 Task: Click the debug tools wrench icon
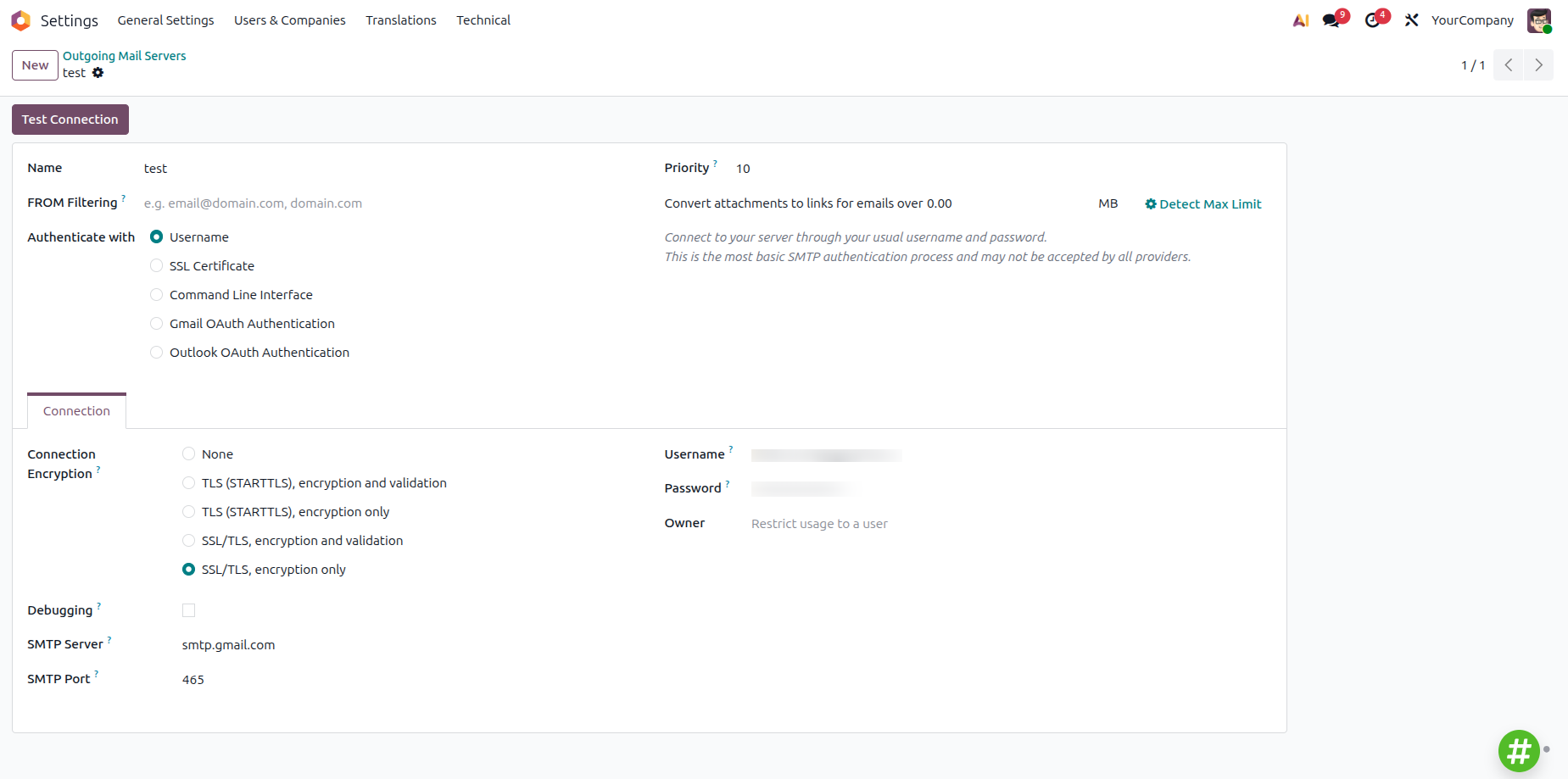coord(1411,20)
